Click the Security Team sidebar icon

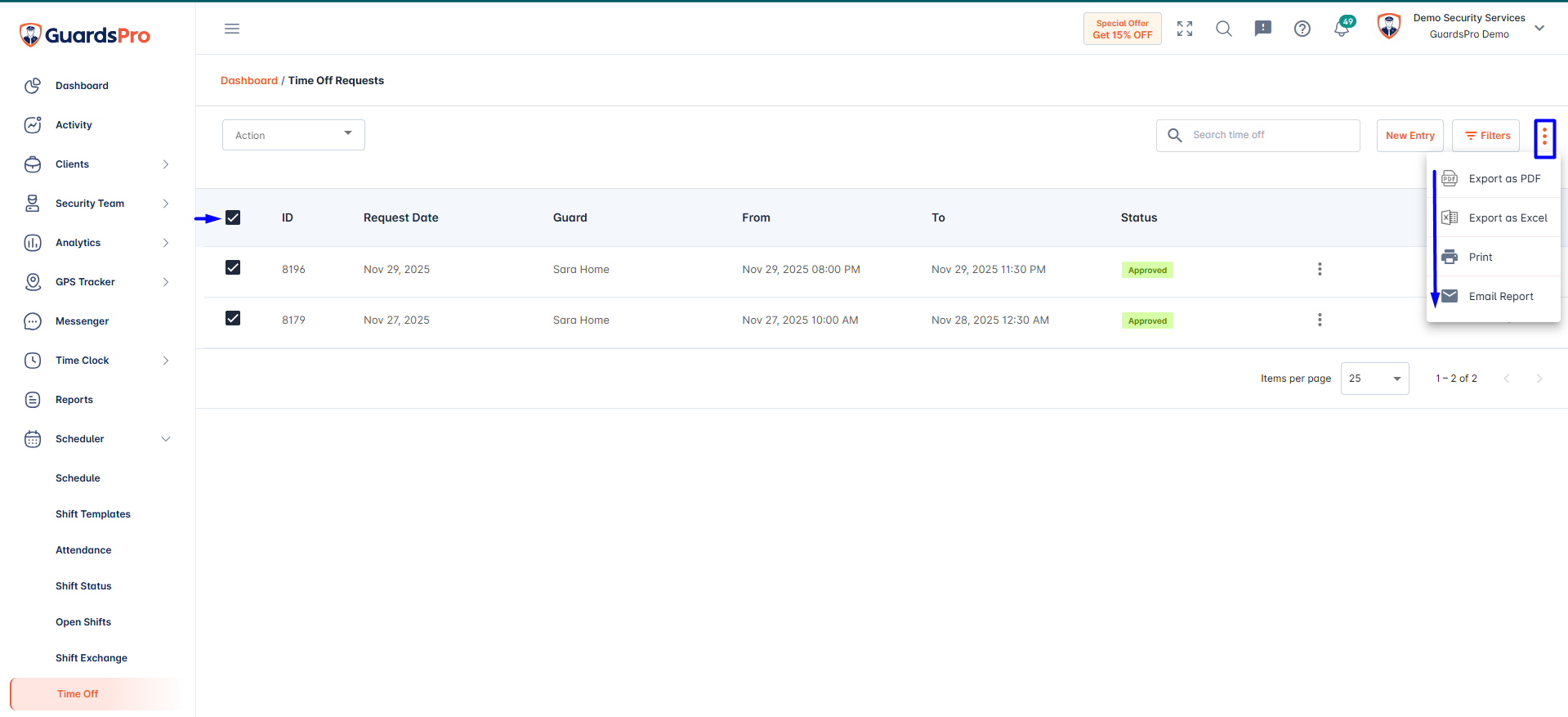(33, 204)
